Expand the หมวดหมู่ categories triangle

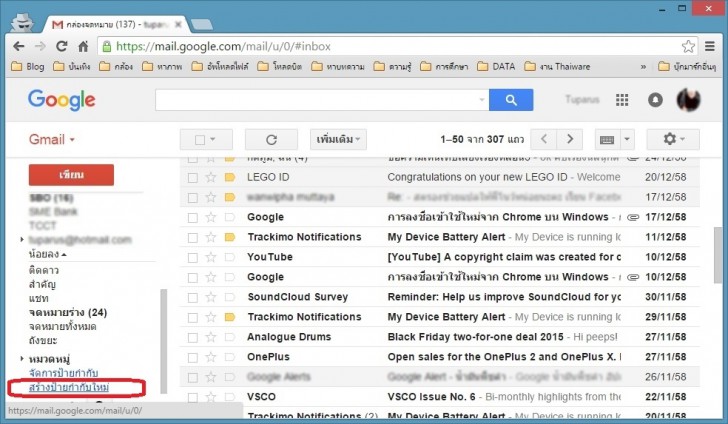pos(22,359)
